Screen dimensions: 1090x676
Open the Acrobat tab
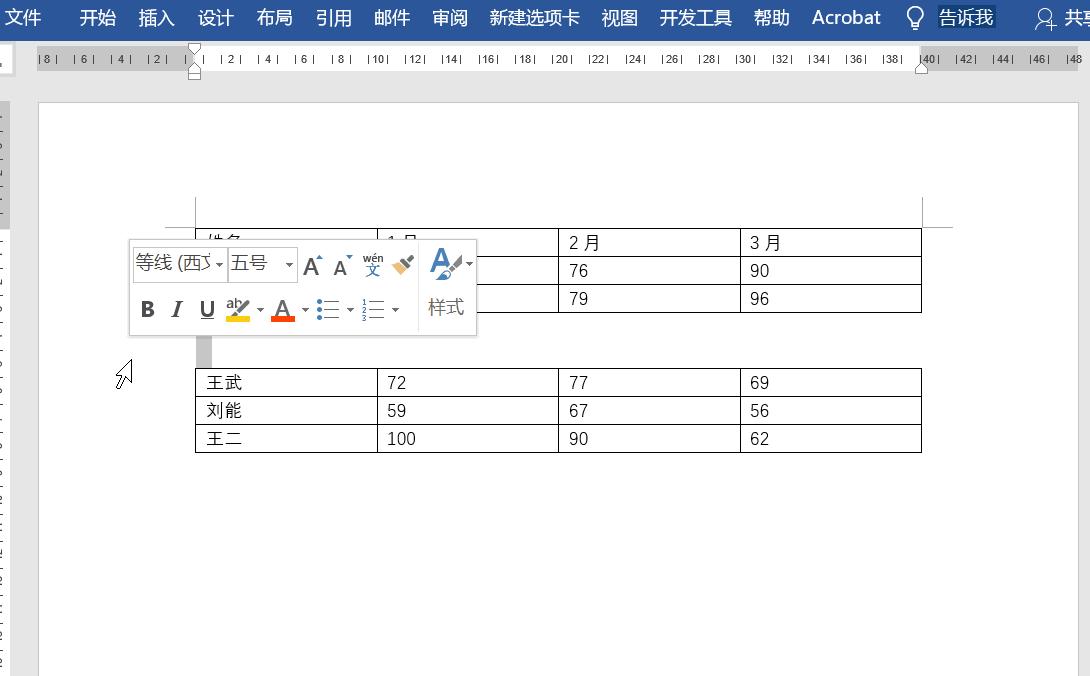845,17
